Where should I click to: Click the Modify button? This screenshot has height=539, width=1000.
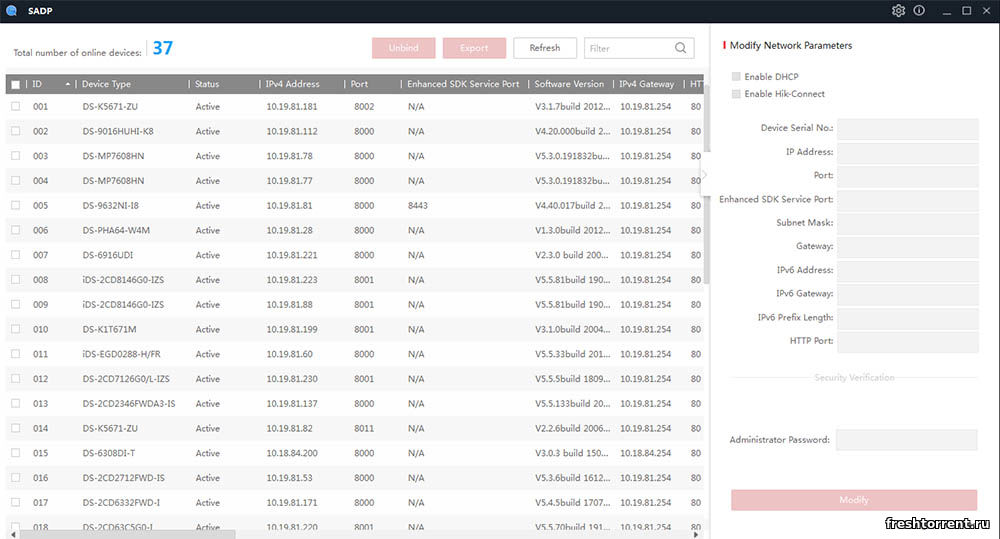coord(854,499)
